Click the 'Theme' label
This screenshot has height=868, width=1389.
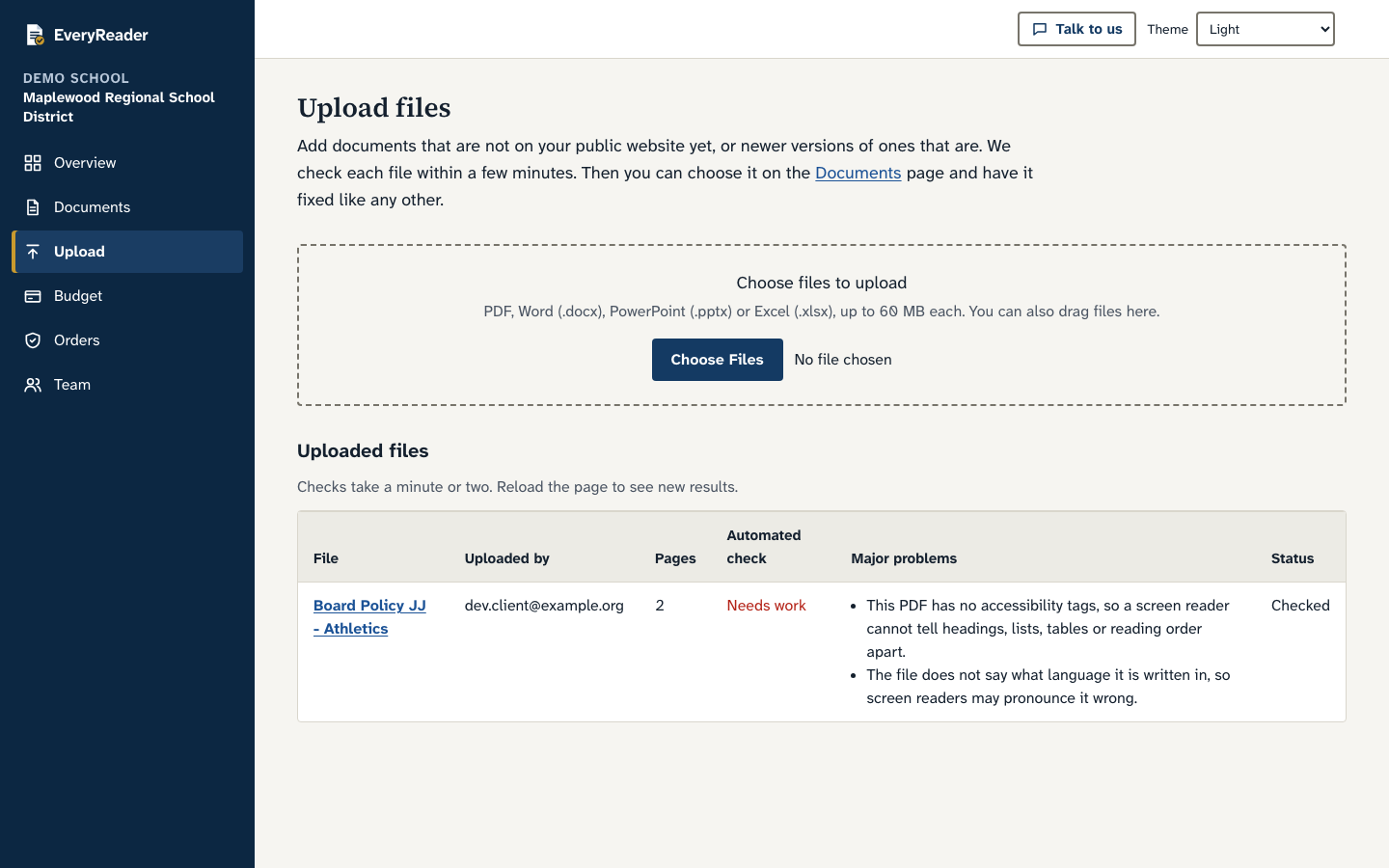1167,29
